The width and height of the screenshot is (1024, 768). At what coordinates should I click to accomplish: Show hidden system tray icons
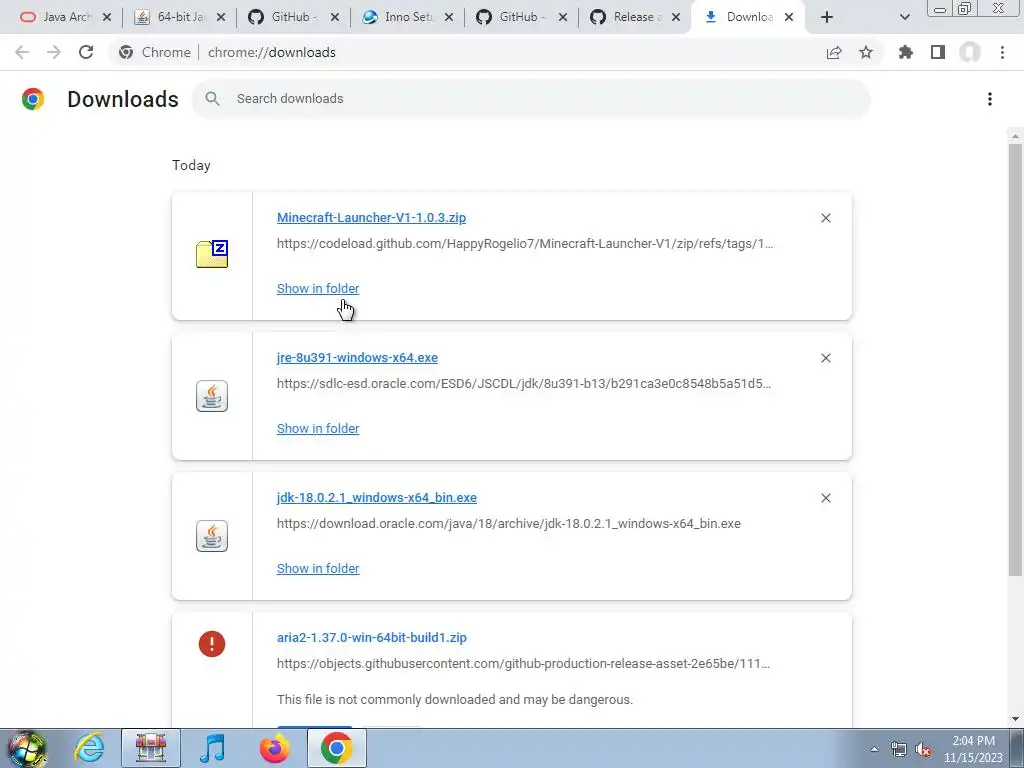pos(874,749)
